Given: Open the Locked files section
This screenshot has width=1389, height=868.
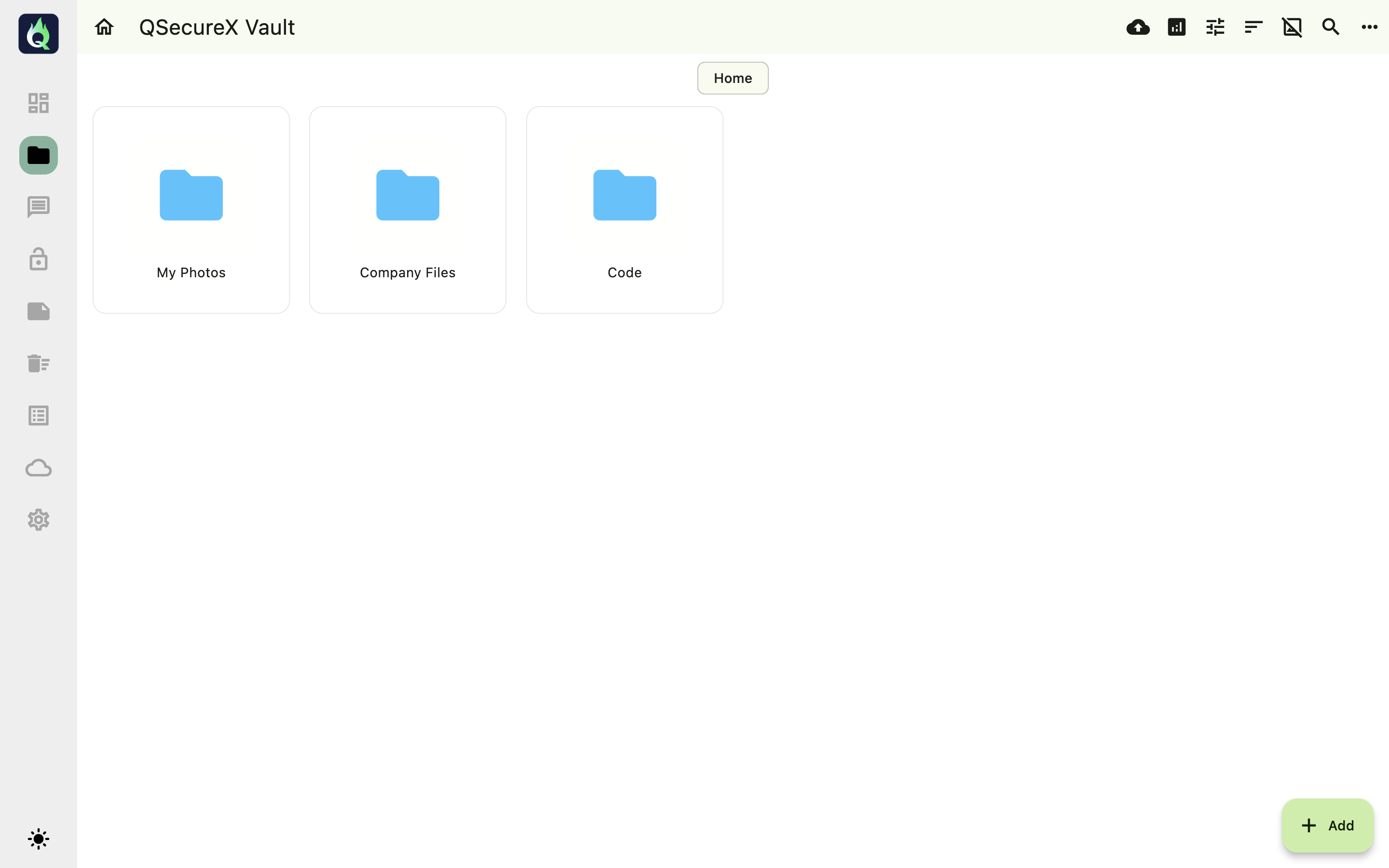Looking at the screenshot, I should 38,259.
